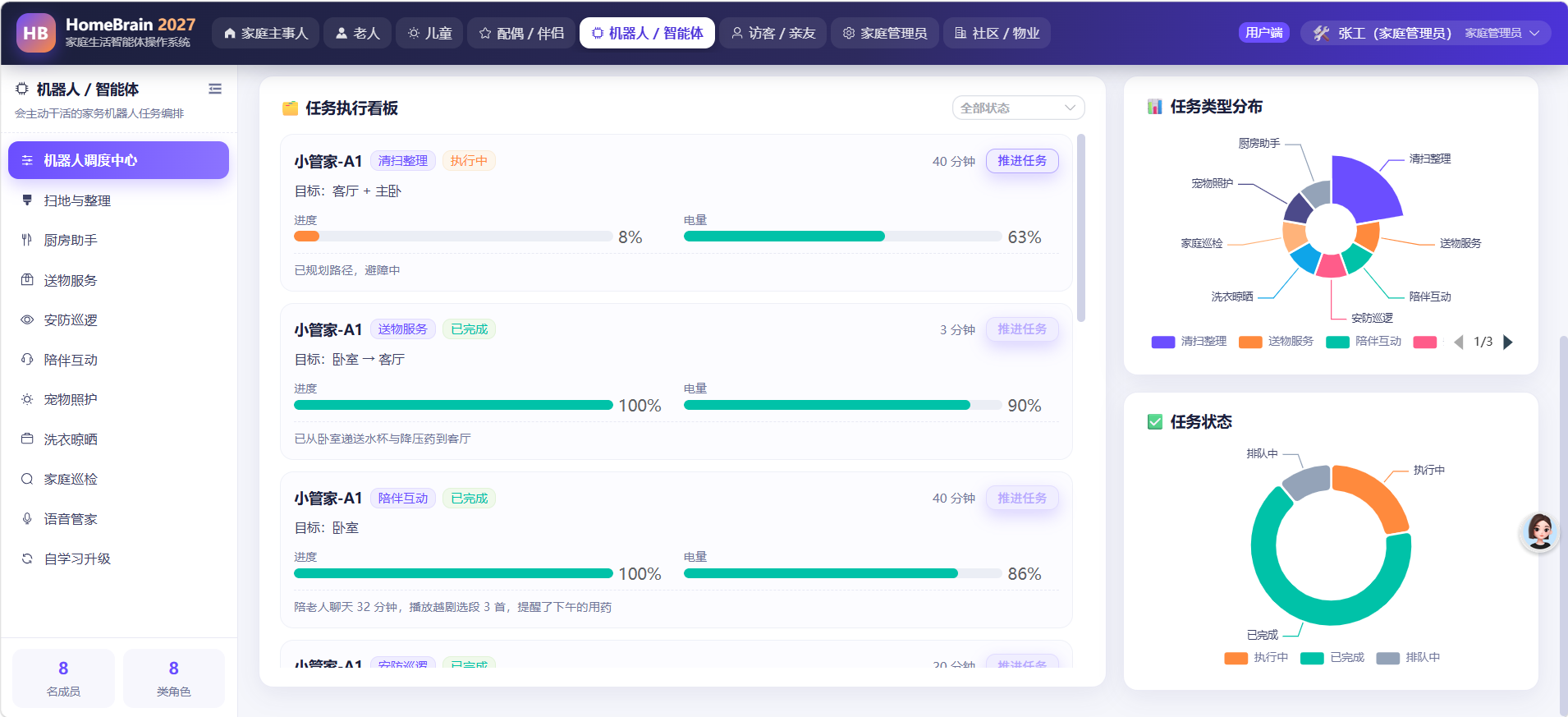1568x717 pixels.
Task: Go to next legend page arrow
Action: [1507, 342]
